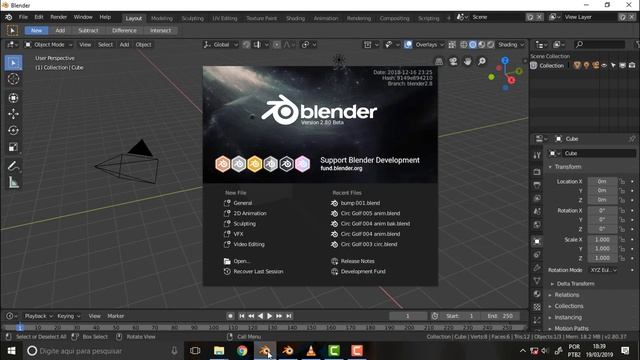
Task: Switch to Modeling workspace tab
Action: pyautogui.click(x=162, y=18)
